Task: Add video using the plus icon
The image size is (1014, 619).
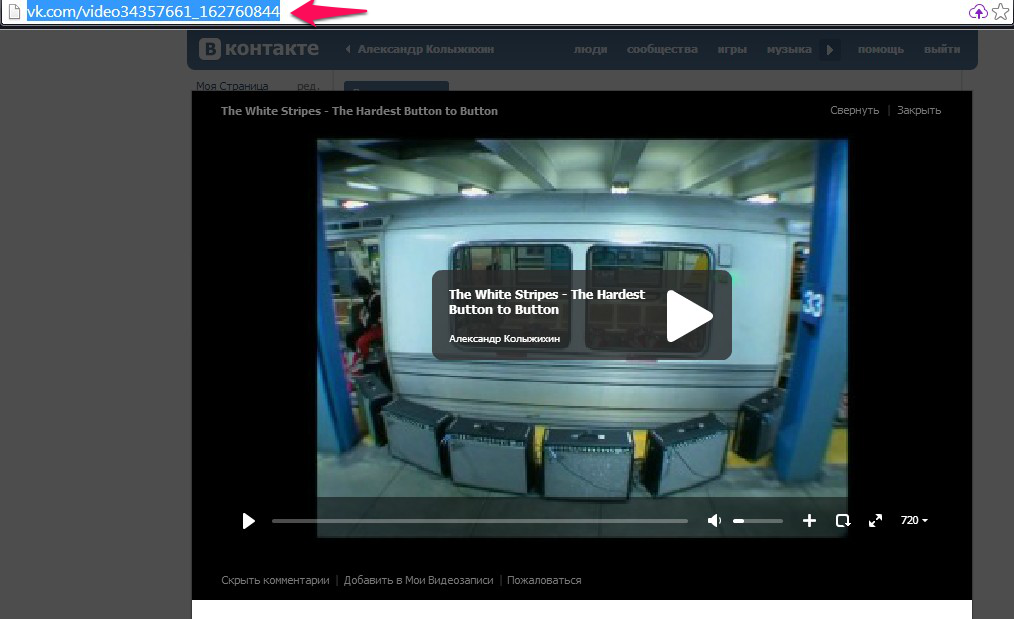Action: click(x=809, y=521)
